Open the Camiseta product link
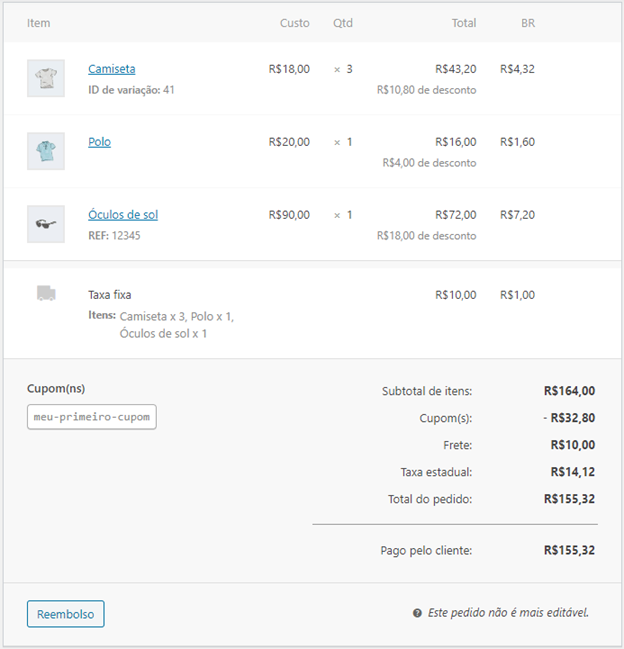Image resolution: width=624 pixels, height=649 pixels. point(111,69)
